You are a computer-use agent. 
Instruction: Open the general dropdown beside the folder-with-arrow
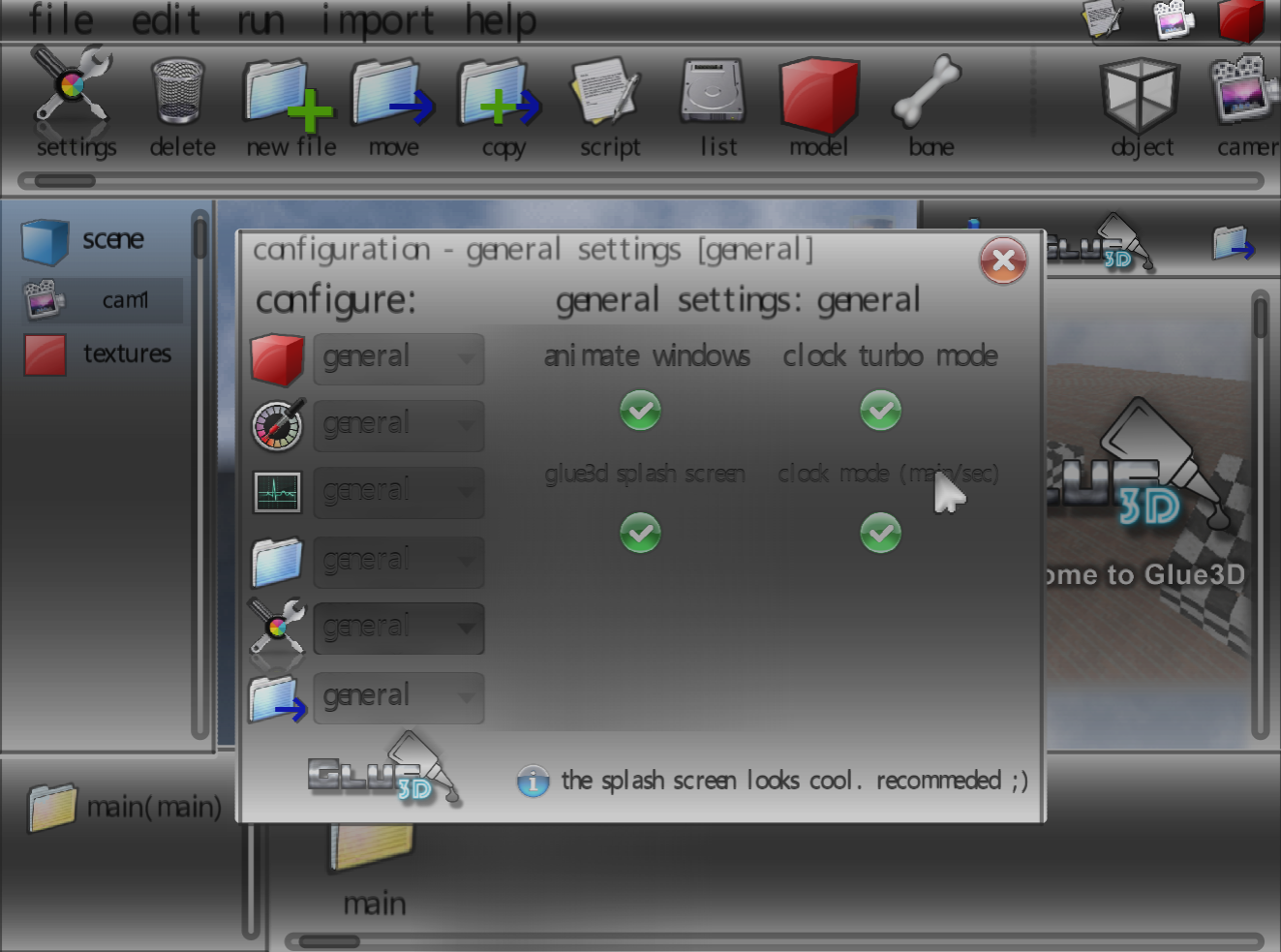pyautogui.click(x=399, y=698)
